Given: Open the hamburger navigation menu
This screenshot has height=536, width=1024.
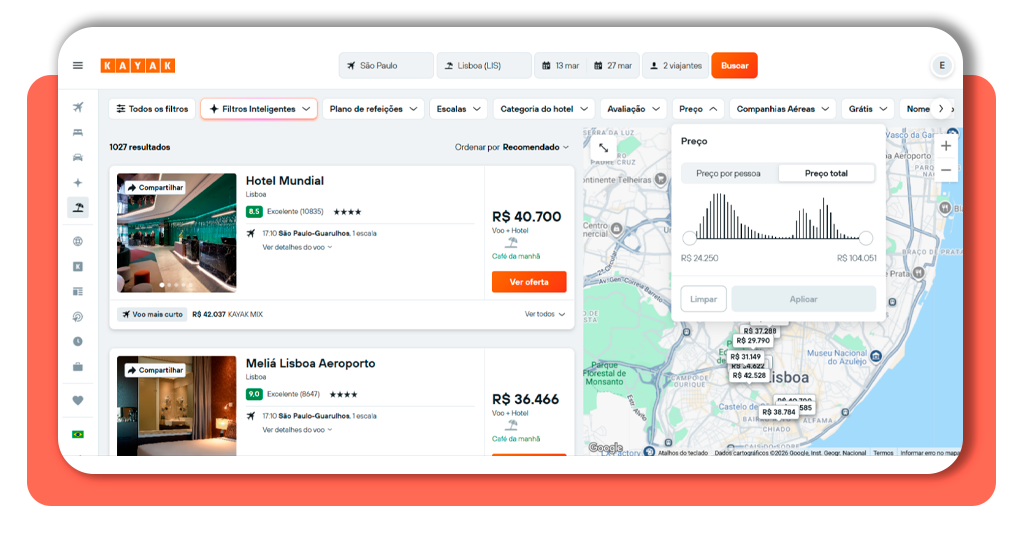Looking at the screenshot, I should 78,65.
